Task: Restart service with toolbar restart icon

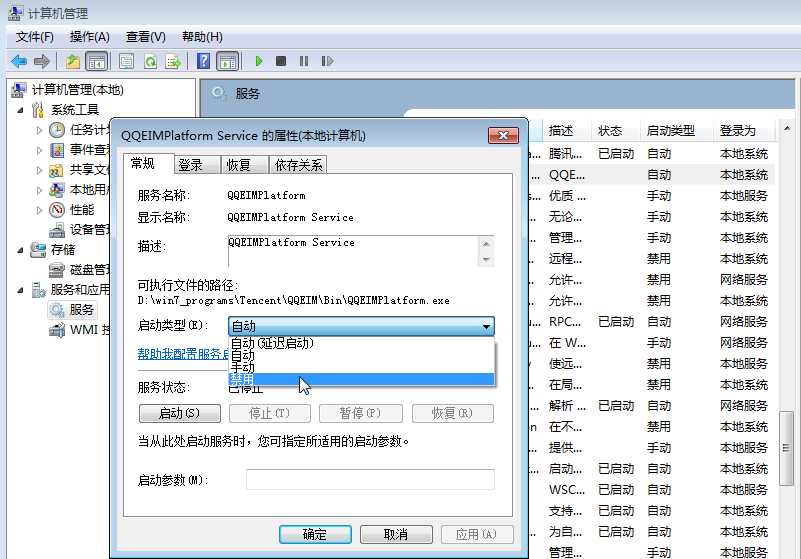Action: click(327, 61)
